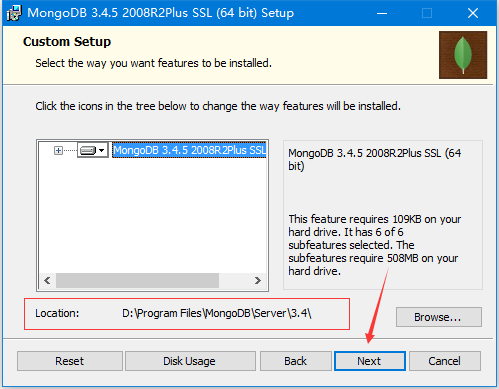
Task: Minimize the MongoDB Setup window
Action: [x=382, y=13]
